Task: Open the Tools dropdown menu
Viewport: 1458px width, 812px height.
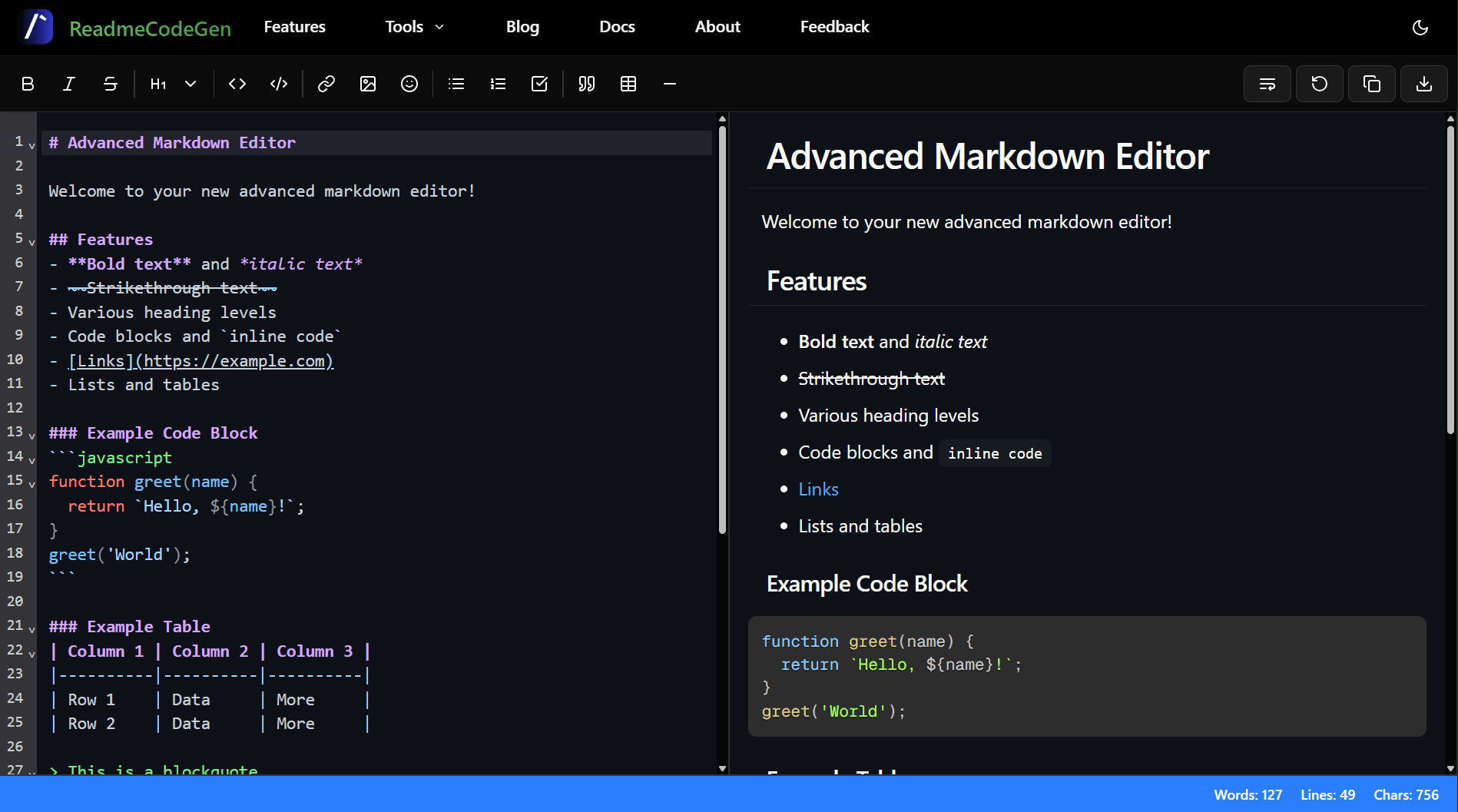Action: [414, 26]
